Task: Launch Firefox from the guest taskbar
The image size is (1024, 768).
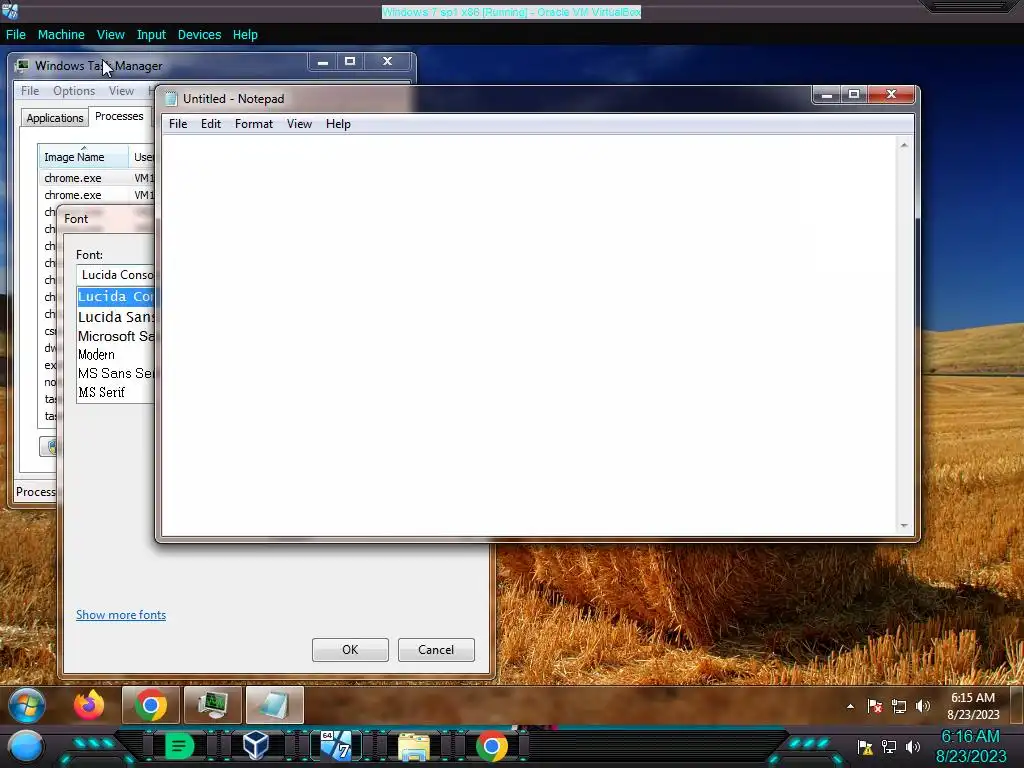Action: pos(89,705)
